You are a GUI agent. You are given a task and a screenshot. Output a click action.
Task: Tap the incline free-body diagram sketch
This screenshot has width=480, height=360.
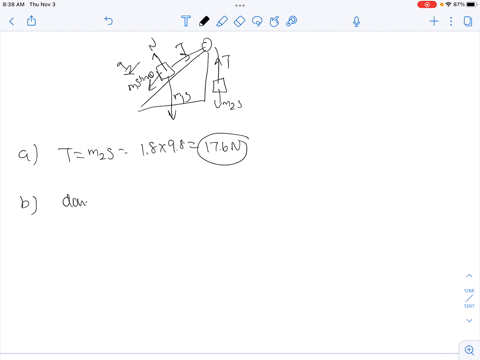click(180, 79)
